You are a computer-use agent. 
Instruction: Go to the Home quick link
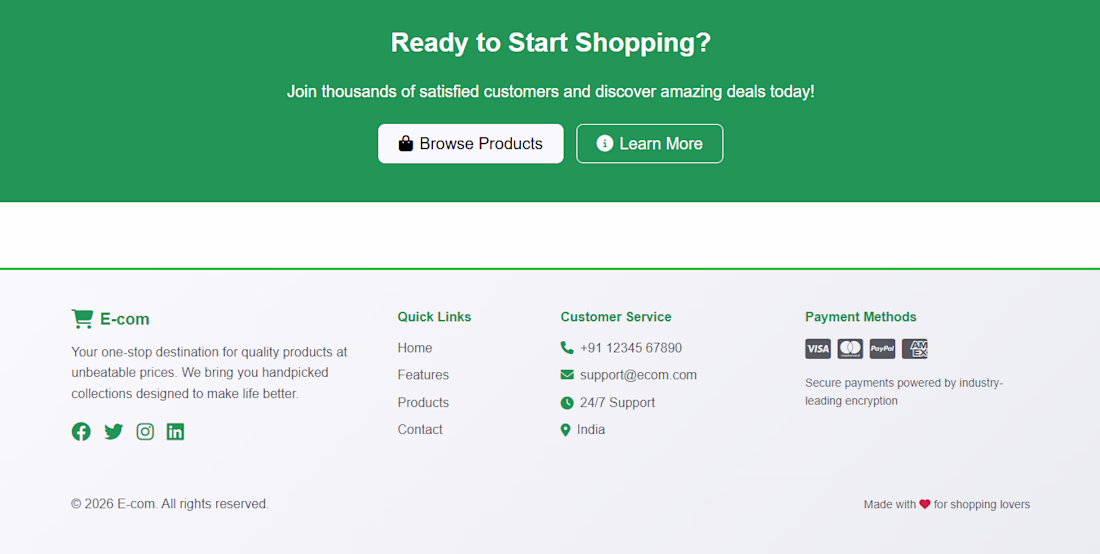(415, 348)
